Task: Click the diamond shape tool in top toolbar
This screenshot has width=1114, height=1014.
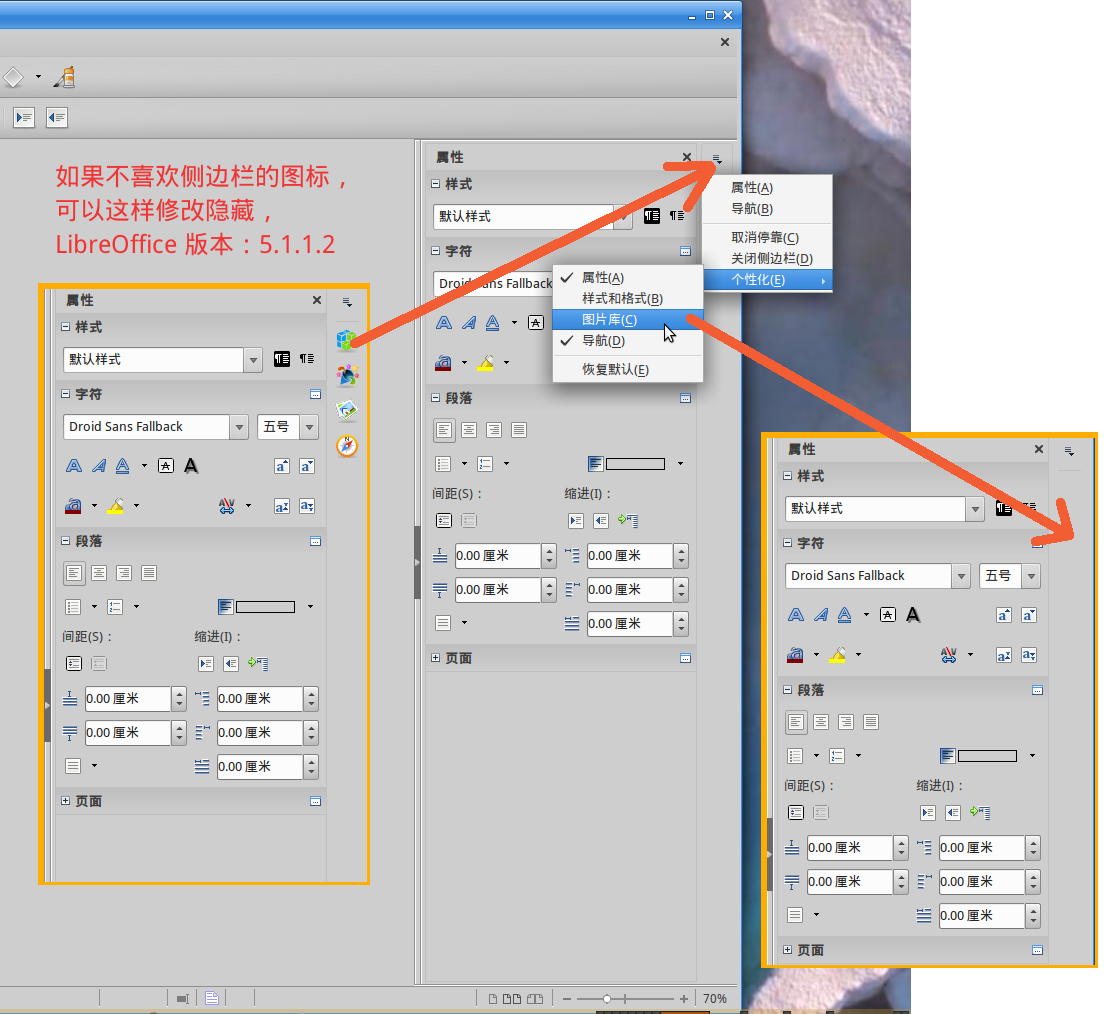Action: coord(13,77)
